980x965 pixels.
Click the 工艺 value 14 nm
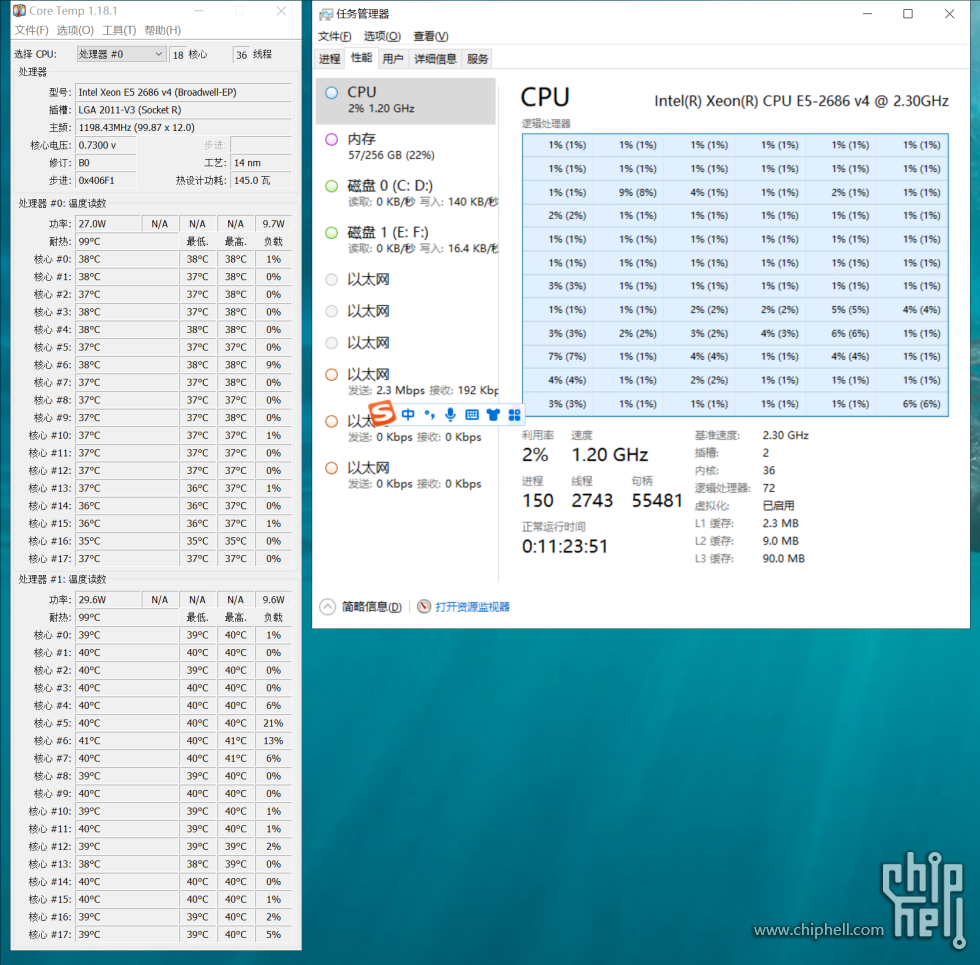click(261, 162)
